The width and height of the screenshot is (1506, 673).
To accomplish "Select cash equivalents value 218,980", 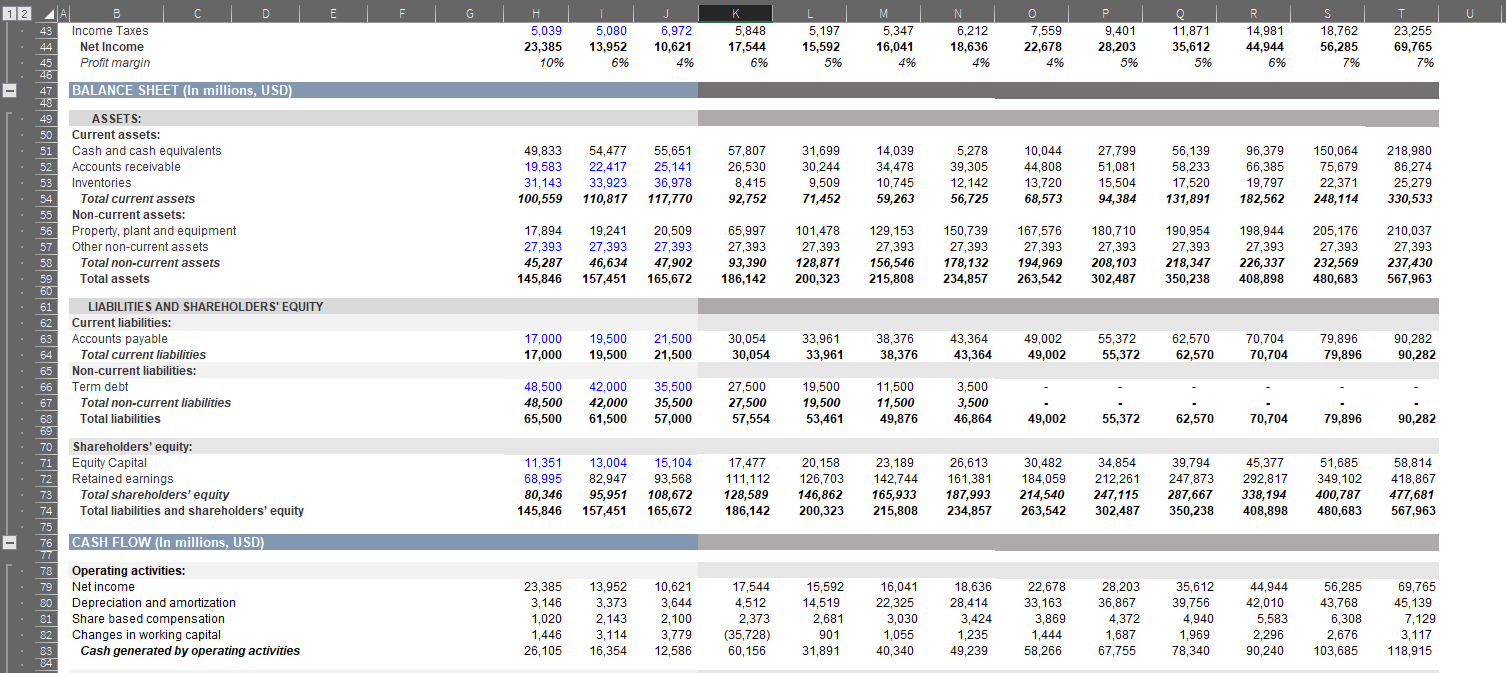I will pyautogui.click(x=1411, y=151).
